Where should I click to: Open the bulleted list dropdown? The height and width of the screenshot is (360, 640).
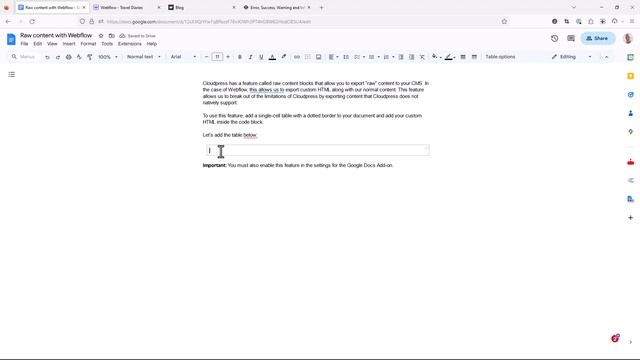374,57
